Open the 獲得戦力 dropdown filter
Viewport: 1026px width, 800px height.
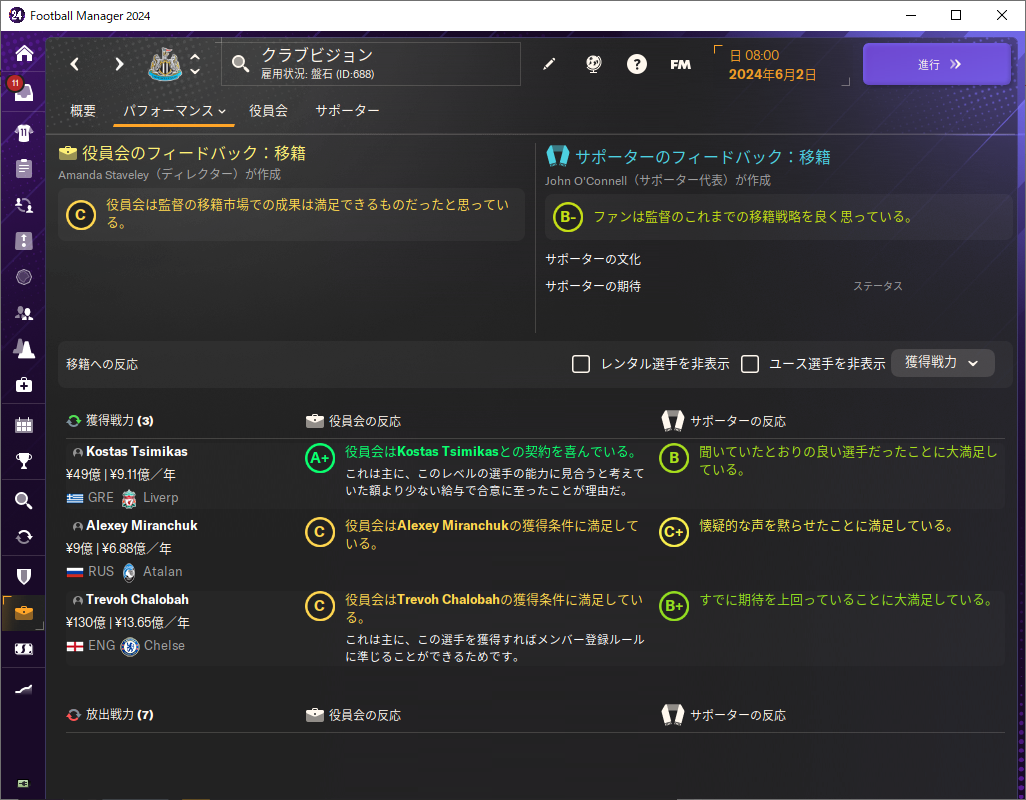(x=942, y=362)
